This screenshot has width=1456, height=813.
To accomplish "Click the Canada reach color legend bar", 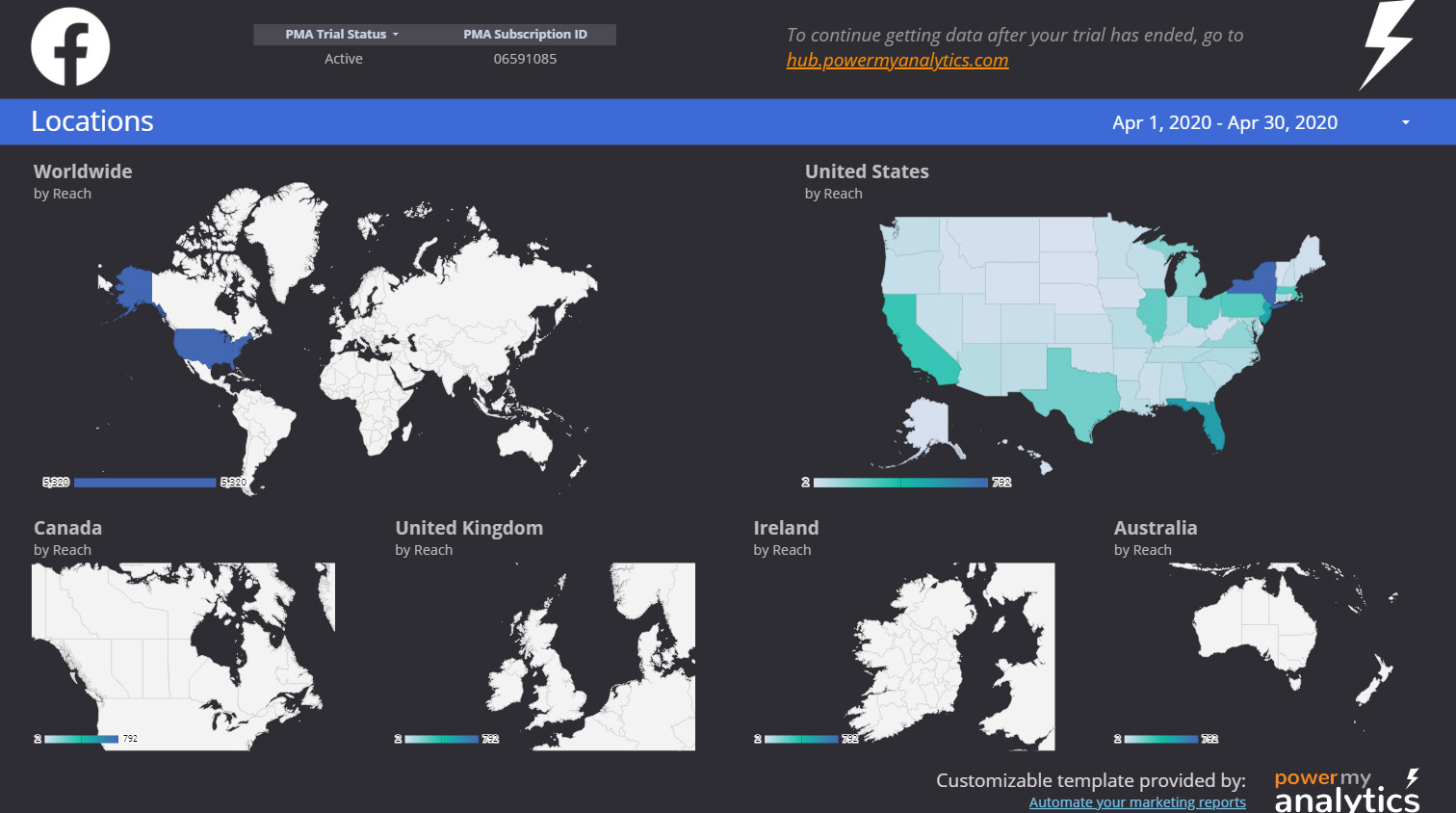I will 81,739.
